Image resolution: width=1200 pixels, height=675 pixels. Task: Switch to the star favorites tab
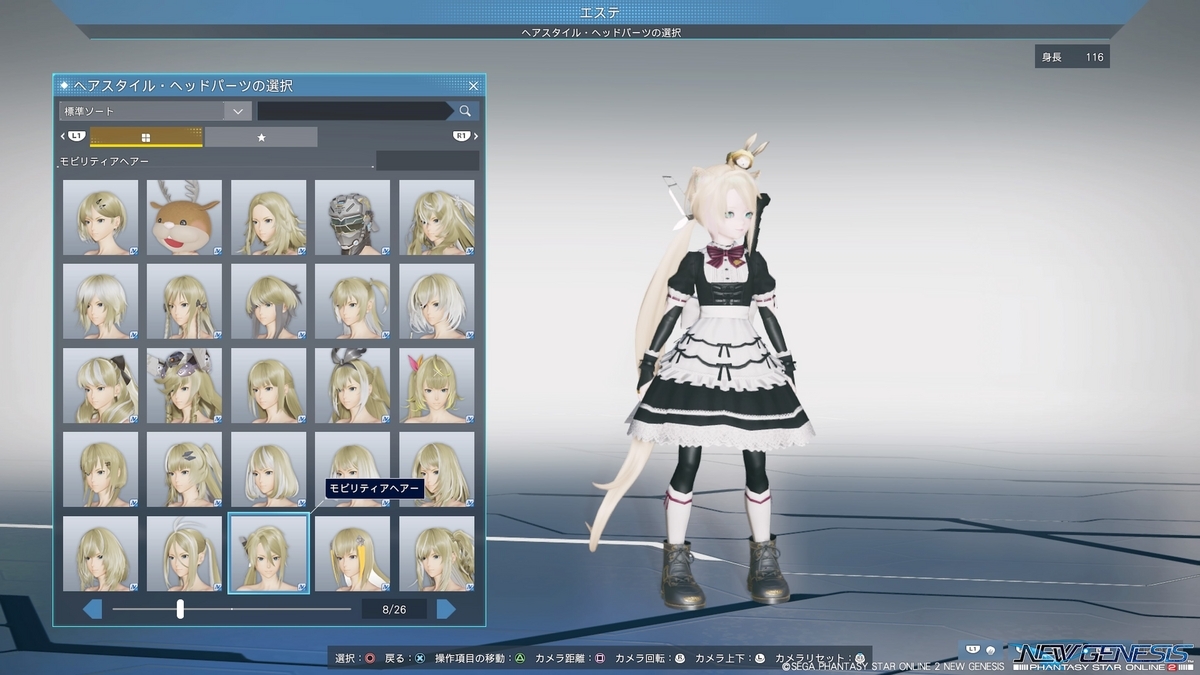[261, 137]
